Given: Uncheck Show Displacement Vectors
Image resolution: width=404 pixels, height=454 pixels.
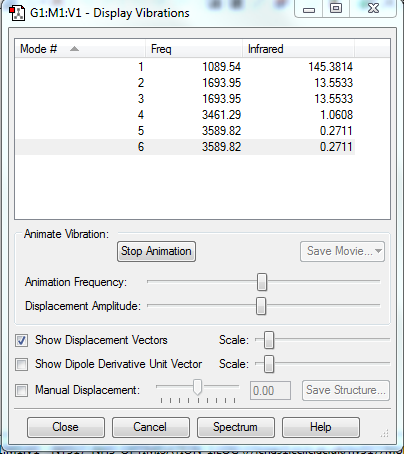Looking at the screenshot, I should click(22, 341).
